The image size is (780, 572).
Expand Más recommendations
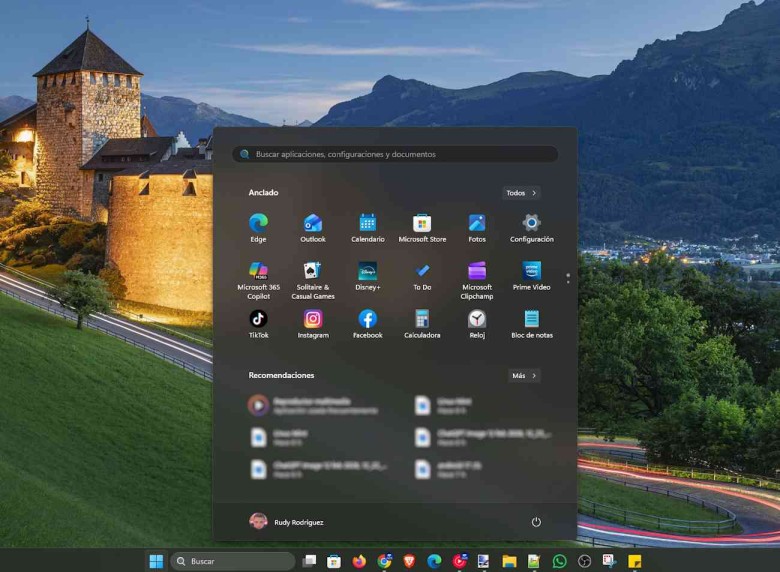click(x=524, y=376)
